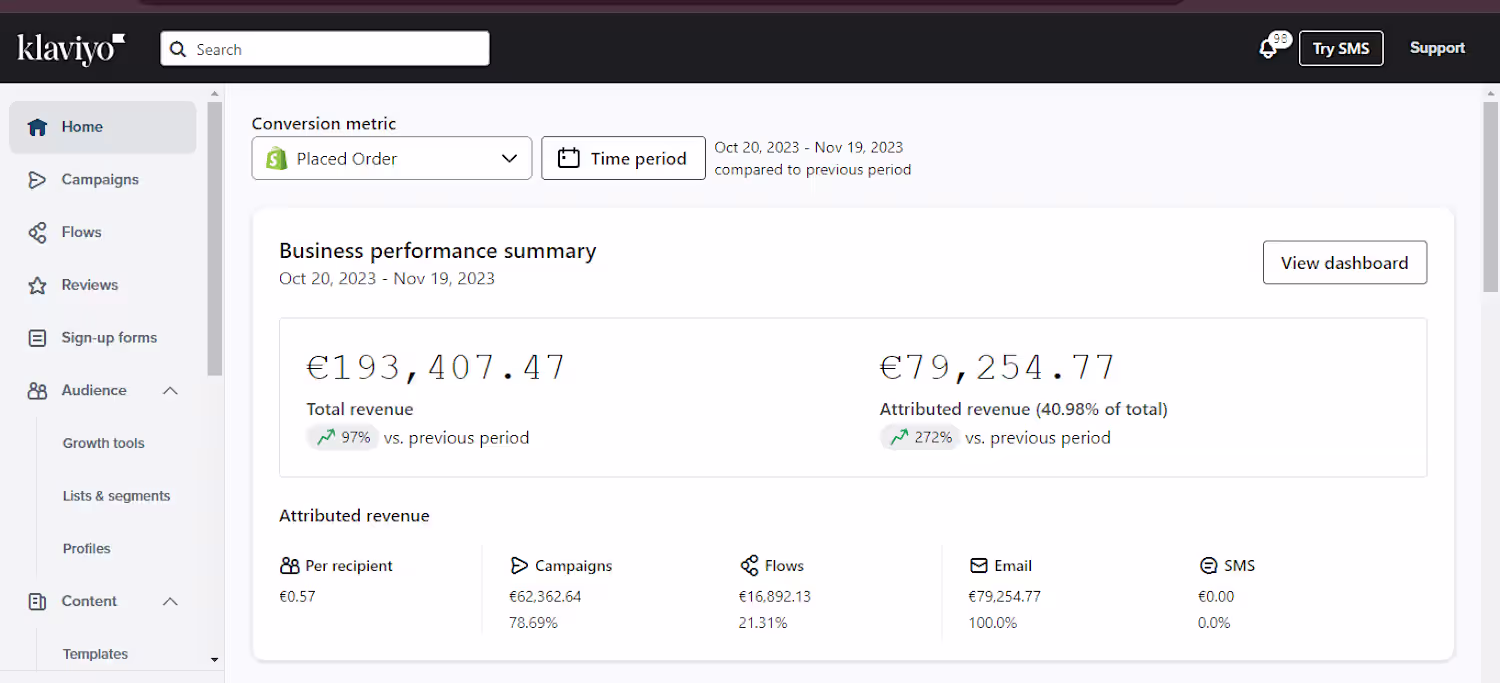Click the Reviews star icon
Viewport: 1500px width, 683px height.
37,285
